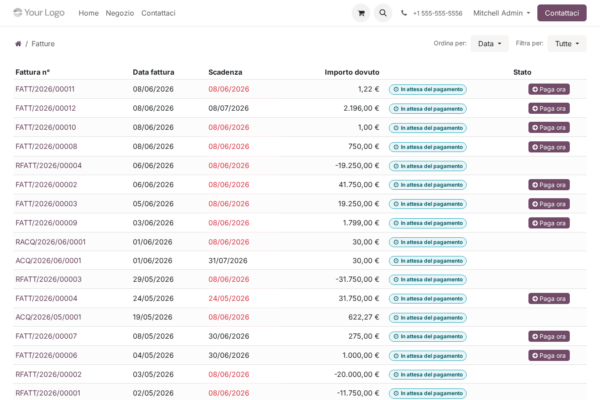Pay now for invoice FATT/2026/00008
This screenshot has width=600, height=400.
pyautogui.click(x=549, y=147)
